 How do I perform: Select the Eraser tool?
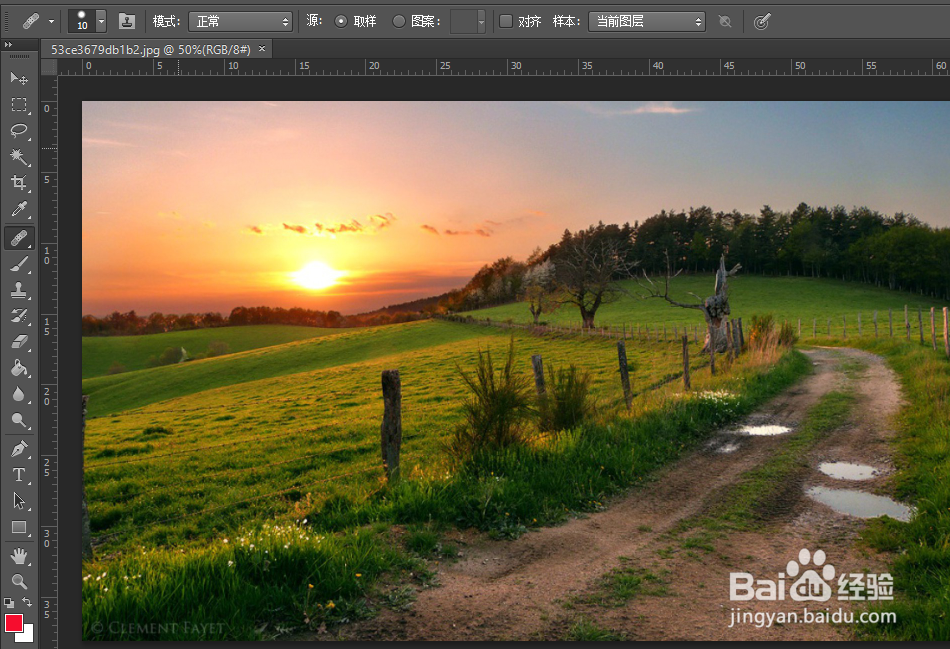19,342
